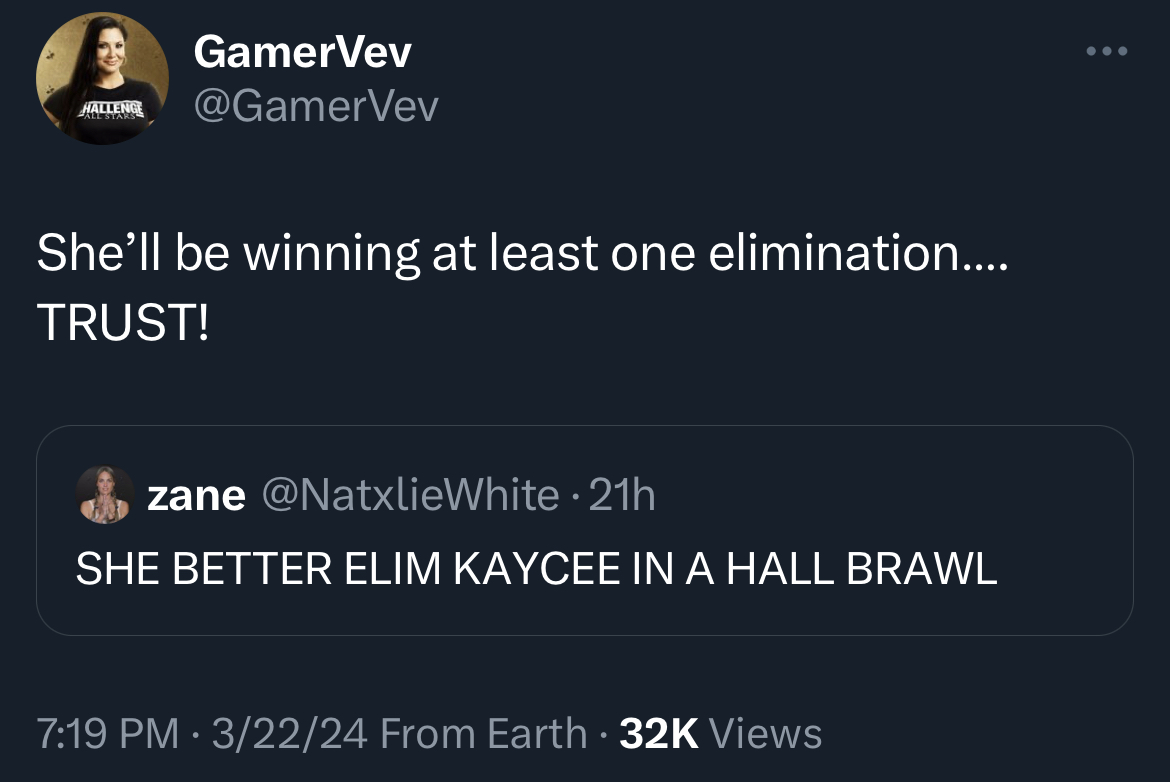This screenshot has height=782, width=1170.
Task: Open the @NatxlieWhite handle
Action: 410,495
